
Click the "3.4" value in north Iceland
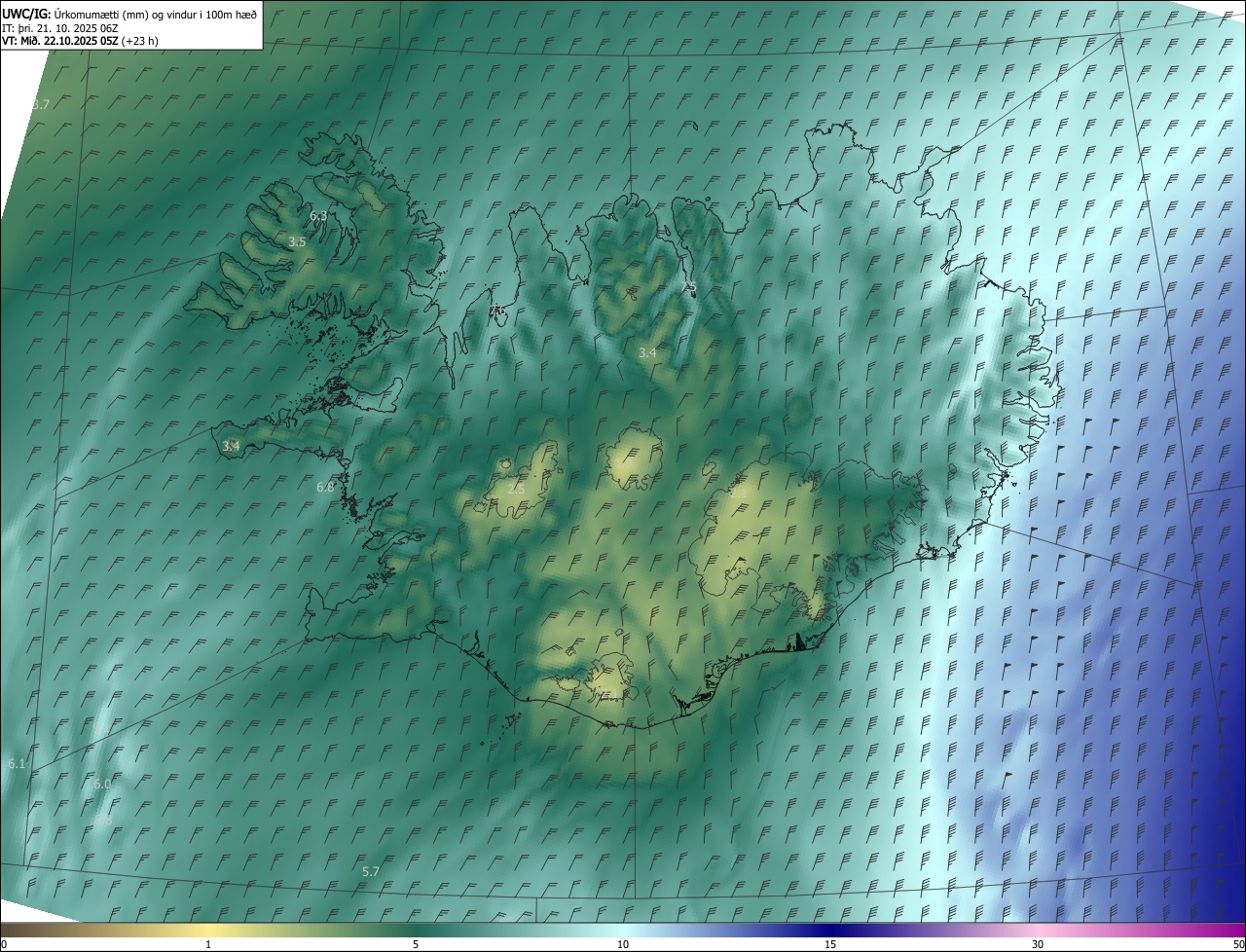[647, 352]
